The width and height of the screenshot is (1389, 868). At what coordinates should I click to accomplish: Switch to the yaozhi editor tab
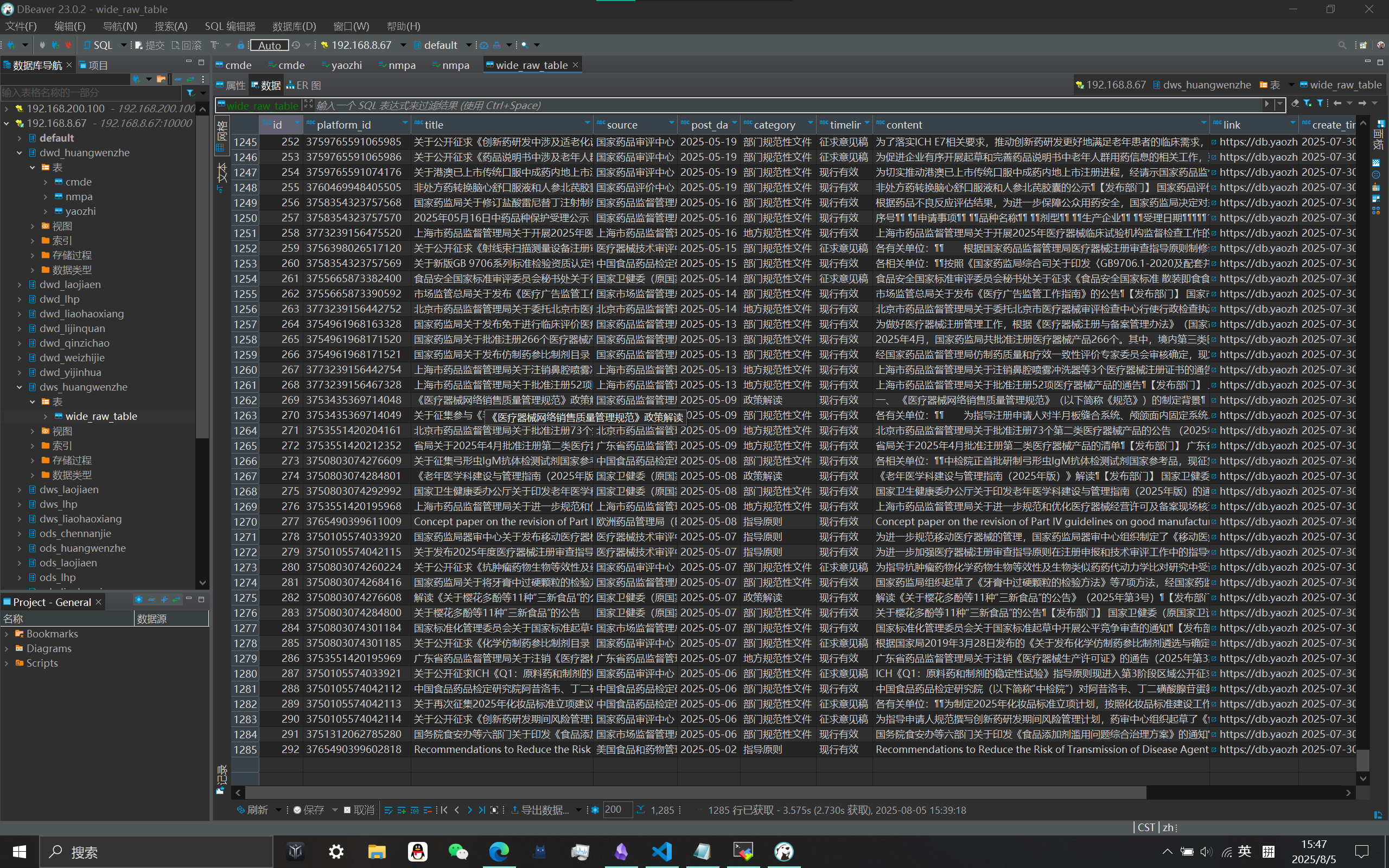[x=342, y=66]
